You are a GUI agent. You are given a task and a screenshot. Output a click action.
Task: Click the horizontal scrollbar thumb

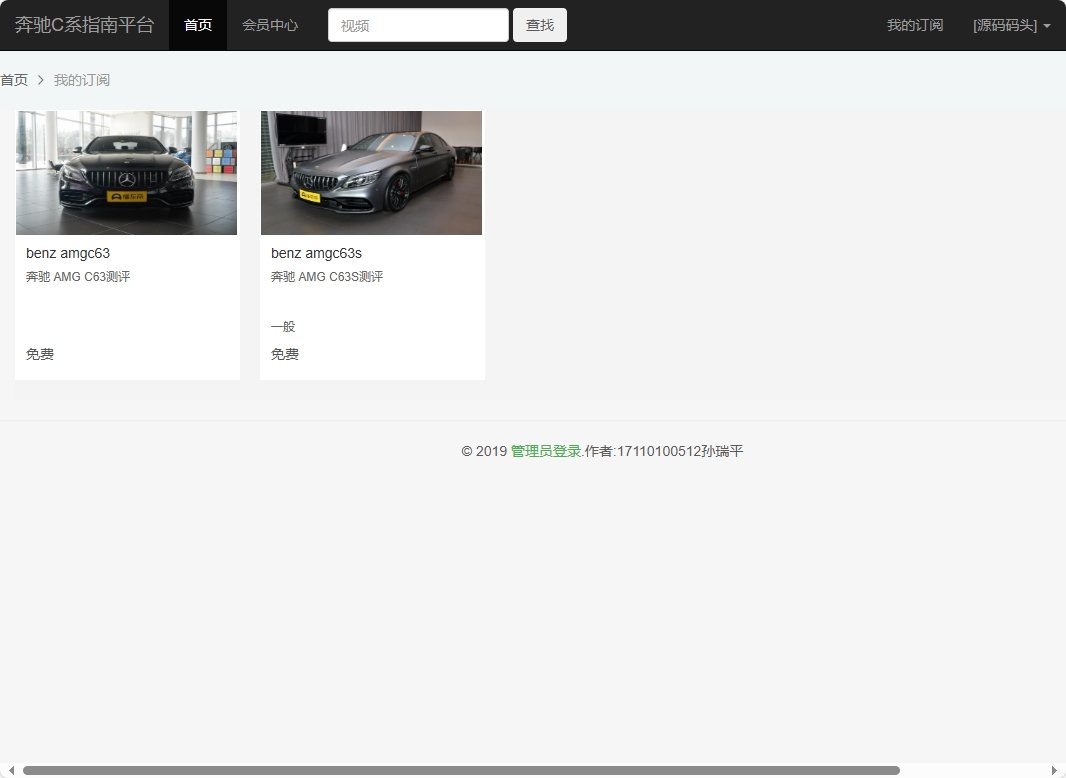(x=460, y=770)
